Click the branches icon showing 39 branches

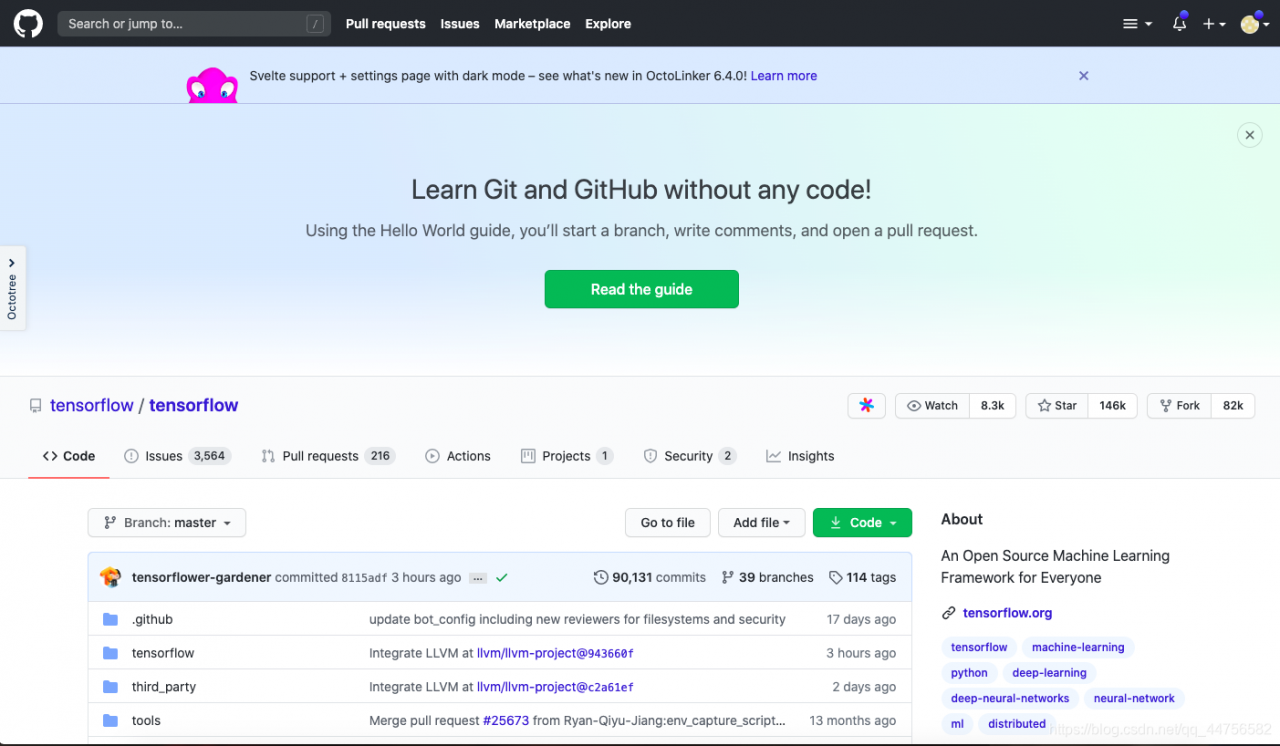(x=727, y=577)
